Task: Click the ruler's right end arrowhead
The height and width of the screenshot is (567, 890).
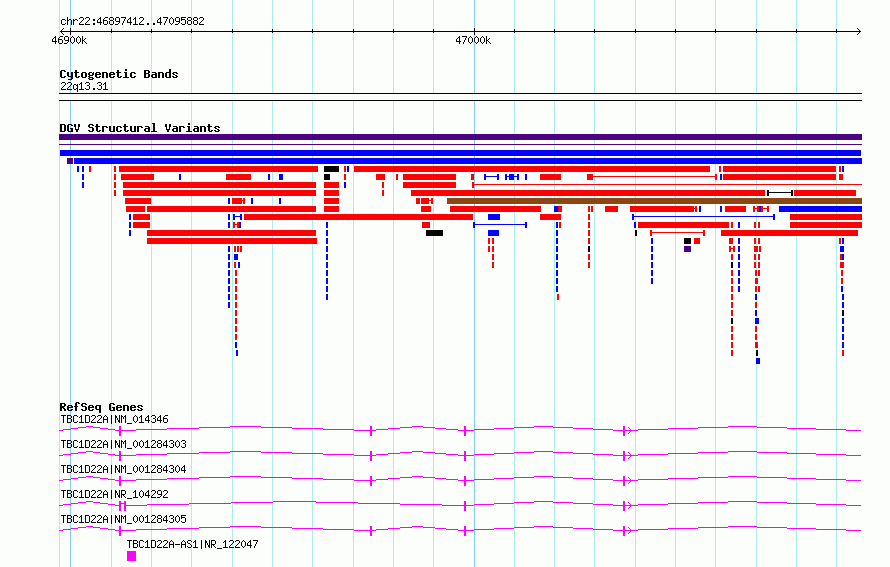Action: click(x=858, y=31)
